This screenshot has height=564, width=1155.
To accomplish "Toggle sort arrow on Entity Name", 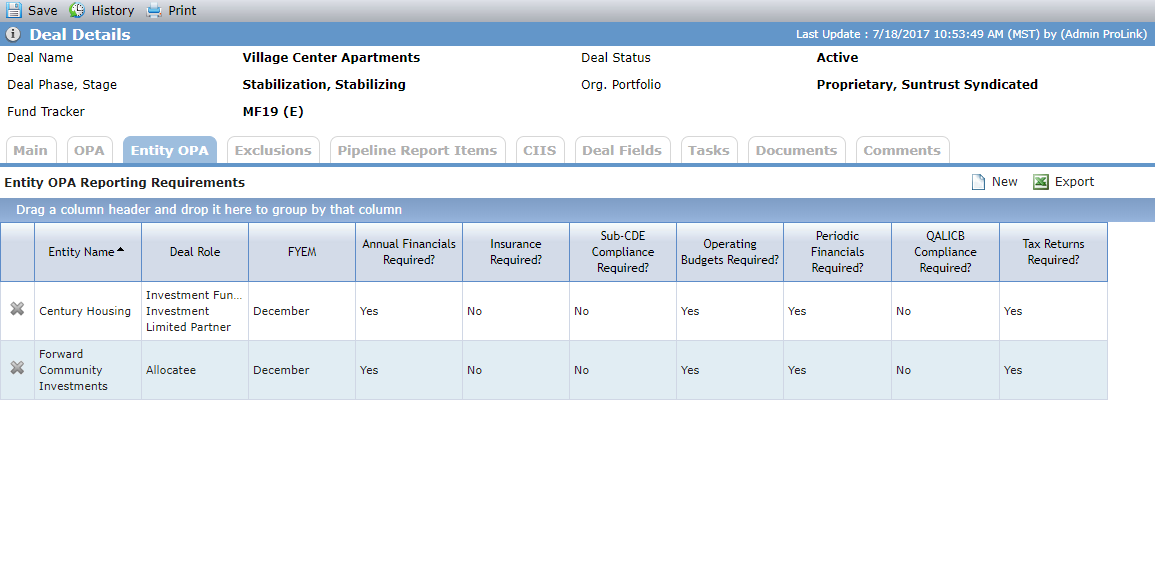I will 120,250.
